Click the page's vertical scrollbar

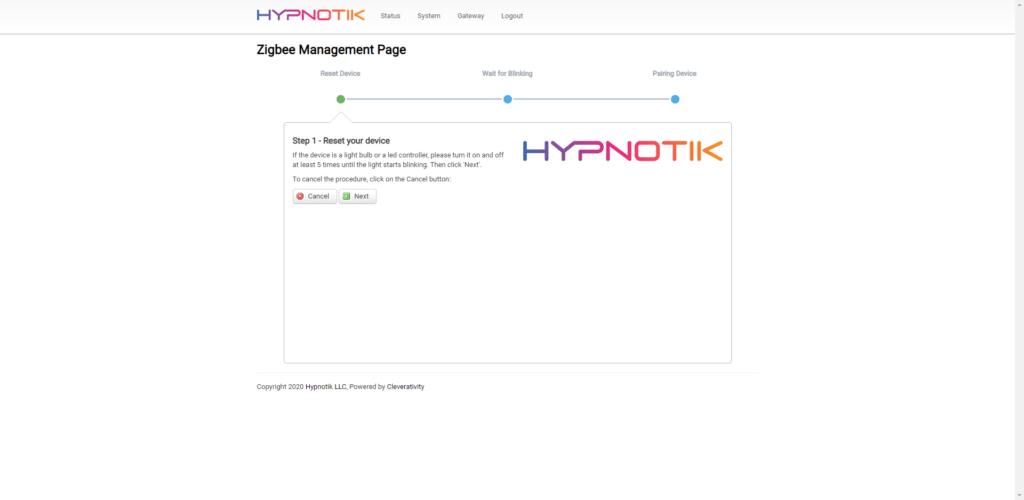[1019, 250]
